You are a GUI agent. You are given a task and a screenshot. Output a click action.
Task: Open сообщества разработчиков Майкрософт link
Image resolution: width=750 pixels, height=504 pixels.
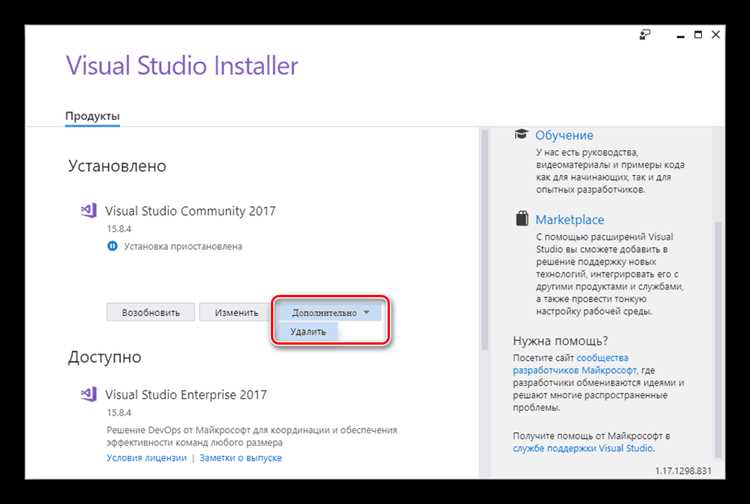point(574,364)
